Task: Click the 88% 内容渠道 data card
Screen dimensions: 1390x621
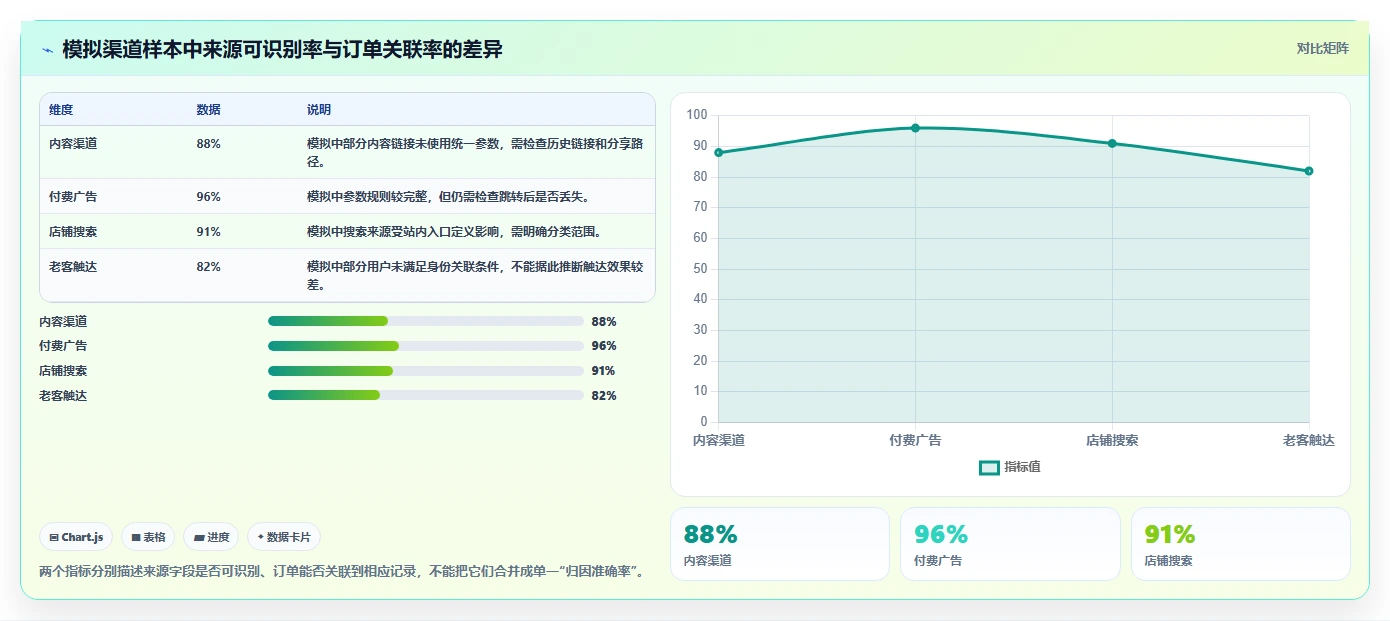Action: point(779,544)
